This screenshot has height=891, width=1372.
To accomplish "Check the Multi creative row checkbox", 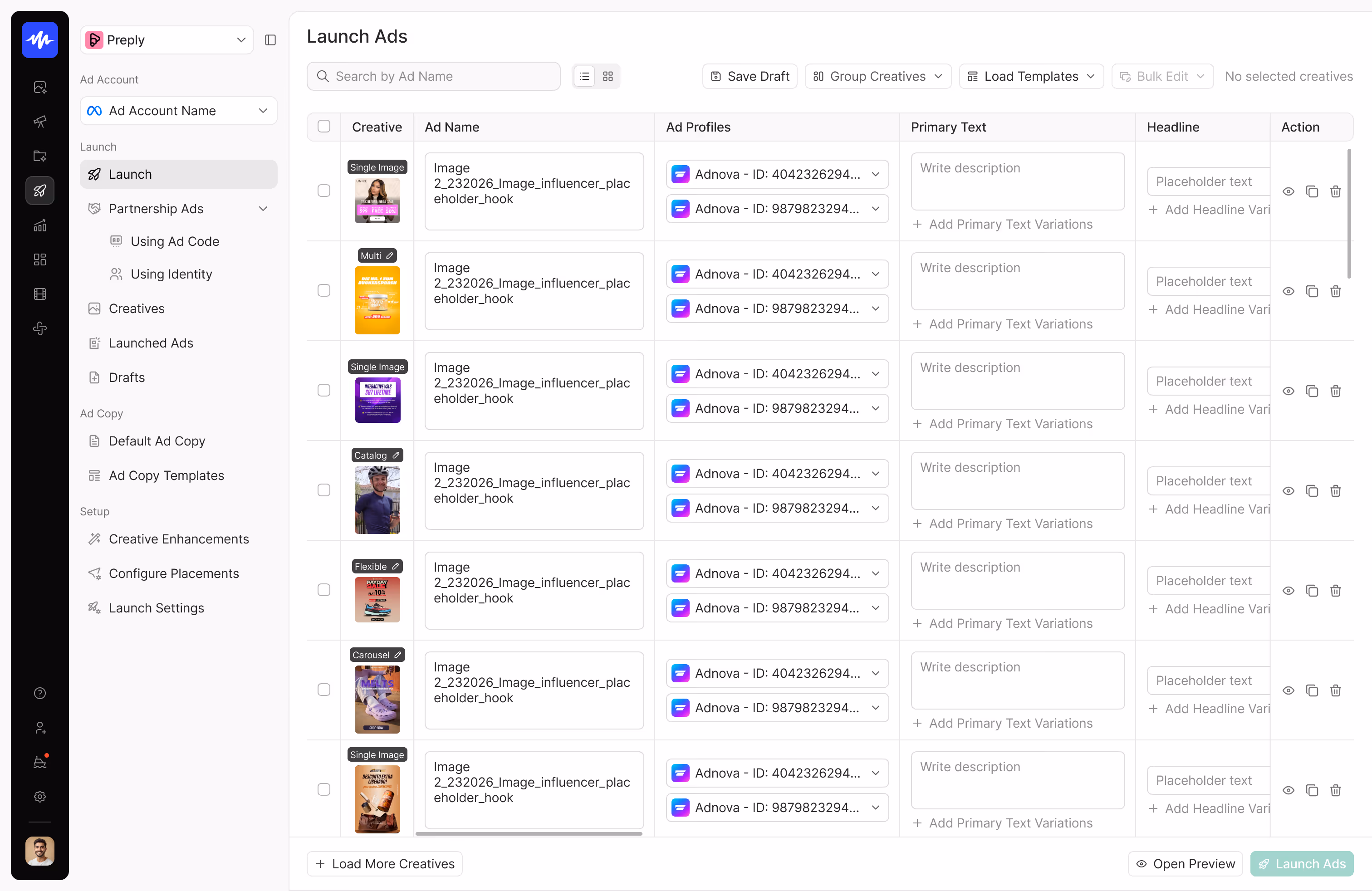I will coord(324,290).
